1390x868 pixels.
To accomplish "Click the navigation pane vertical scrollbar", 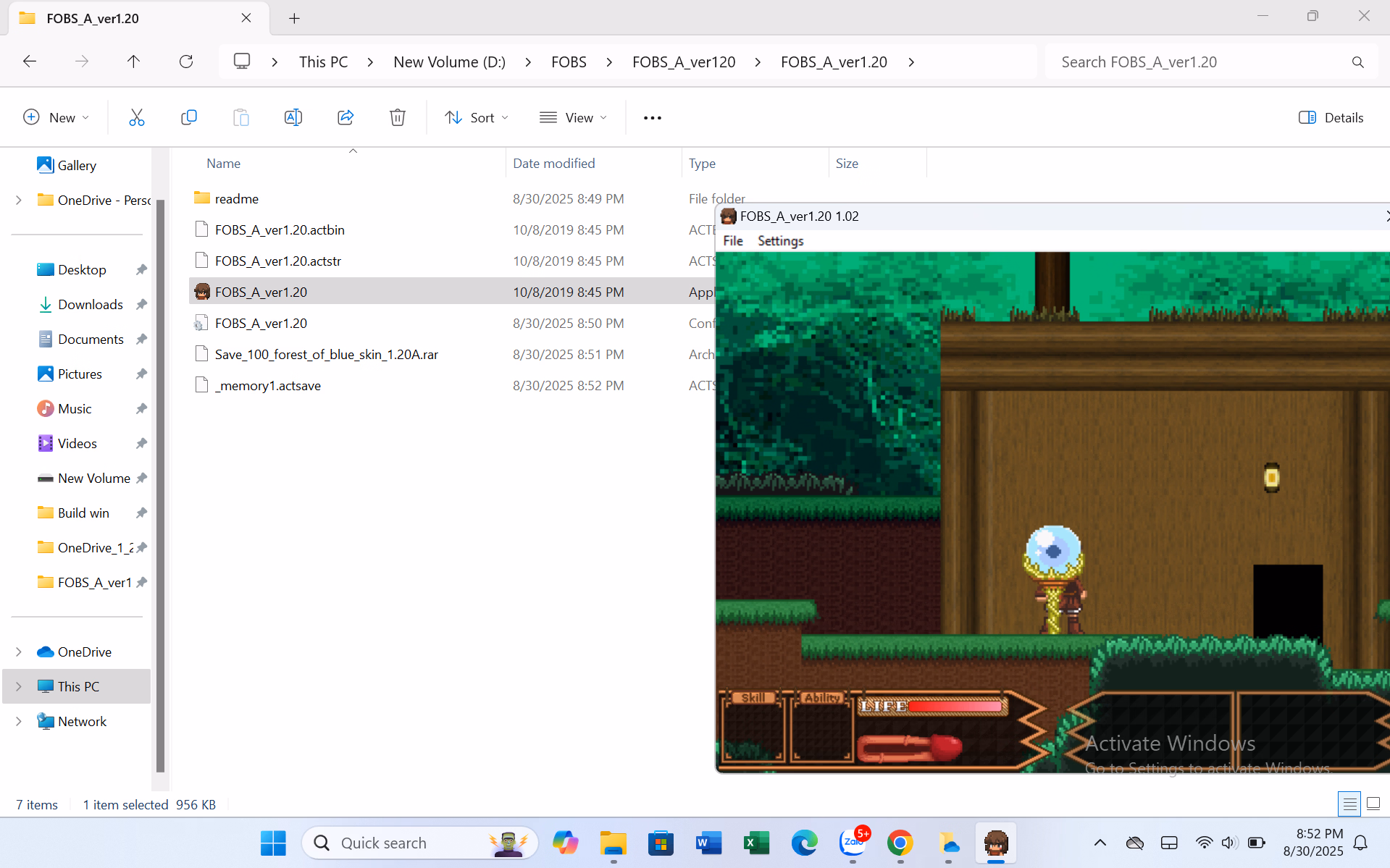I will (160, 485).
